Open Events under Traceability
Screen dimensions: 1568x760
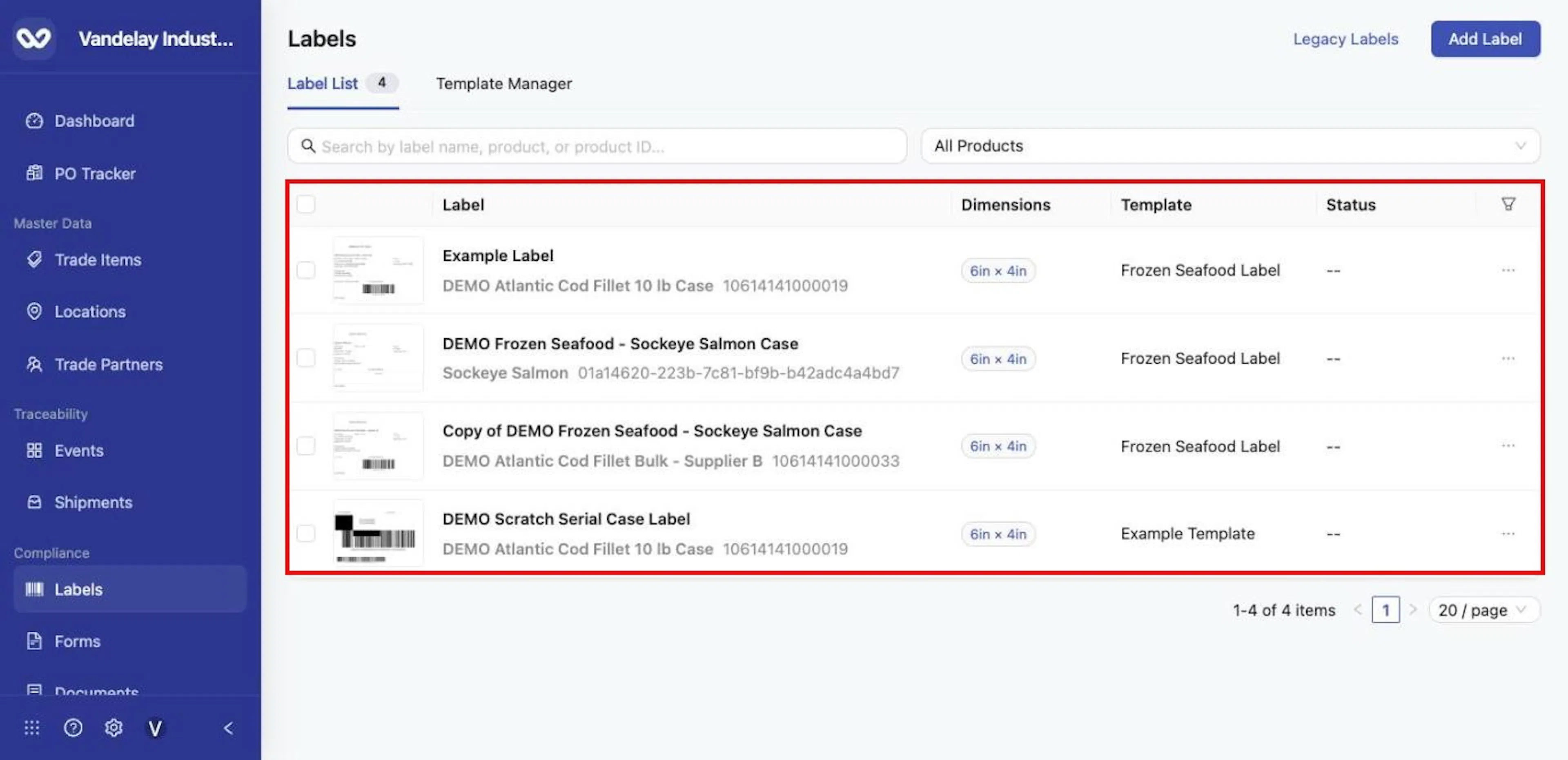pyautogui.click(x=130, y=450)
